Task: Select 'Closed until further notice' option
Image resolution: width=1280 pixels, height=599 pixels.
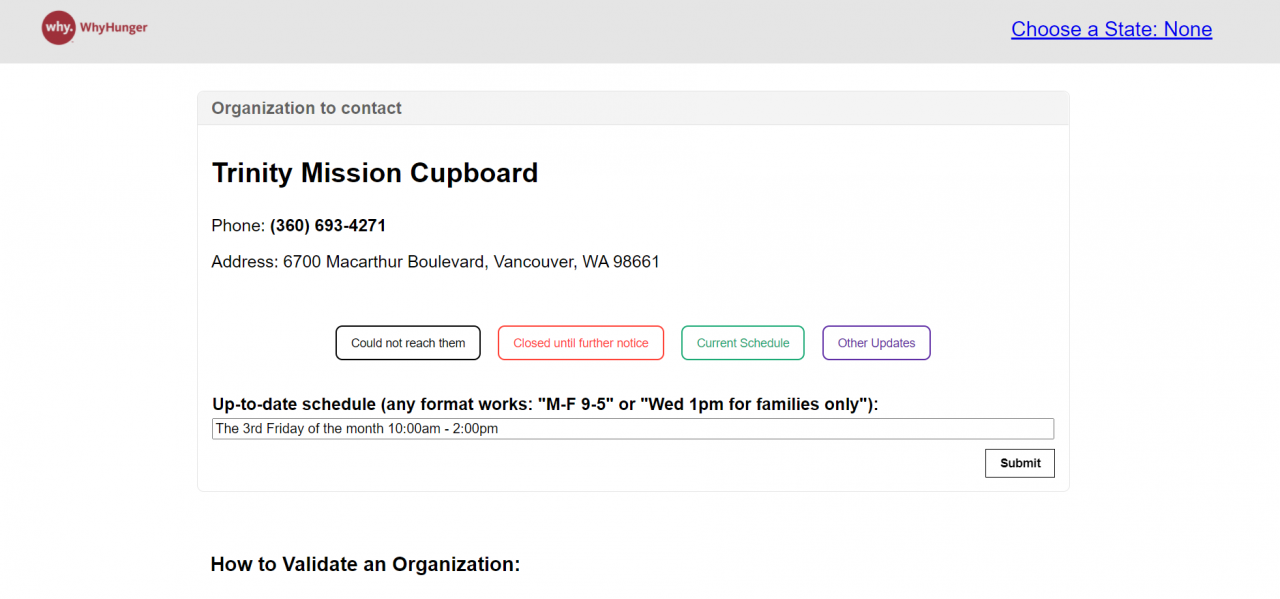Action: click(x=580, y=343)
